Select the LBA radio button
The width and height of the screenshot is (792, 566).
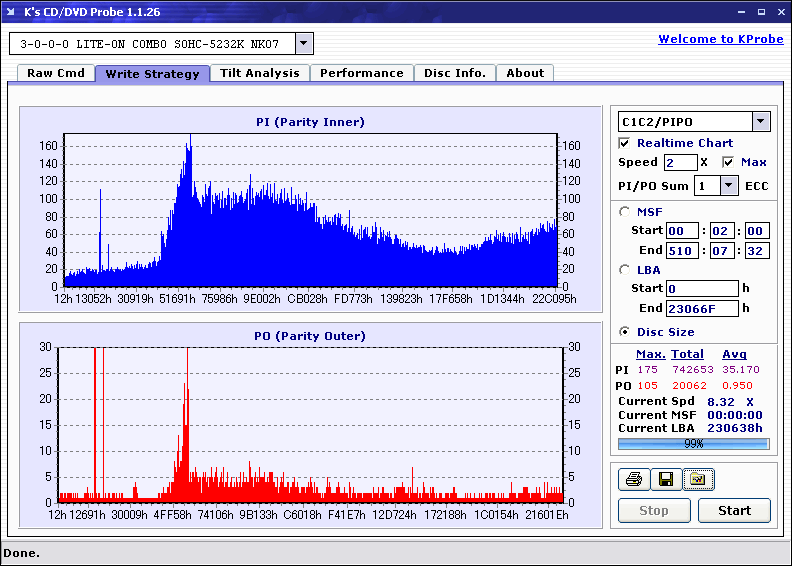point(624,270)
